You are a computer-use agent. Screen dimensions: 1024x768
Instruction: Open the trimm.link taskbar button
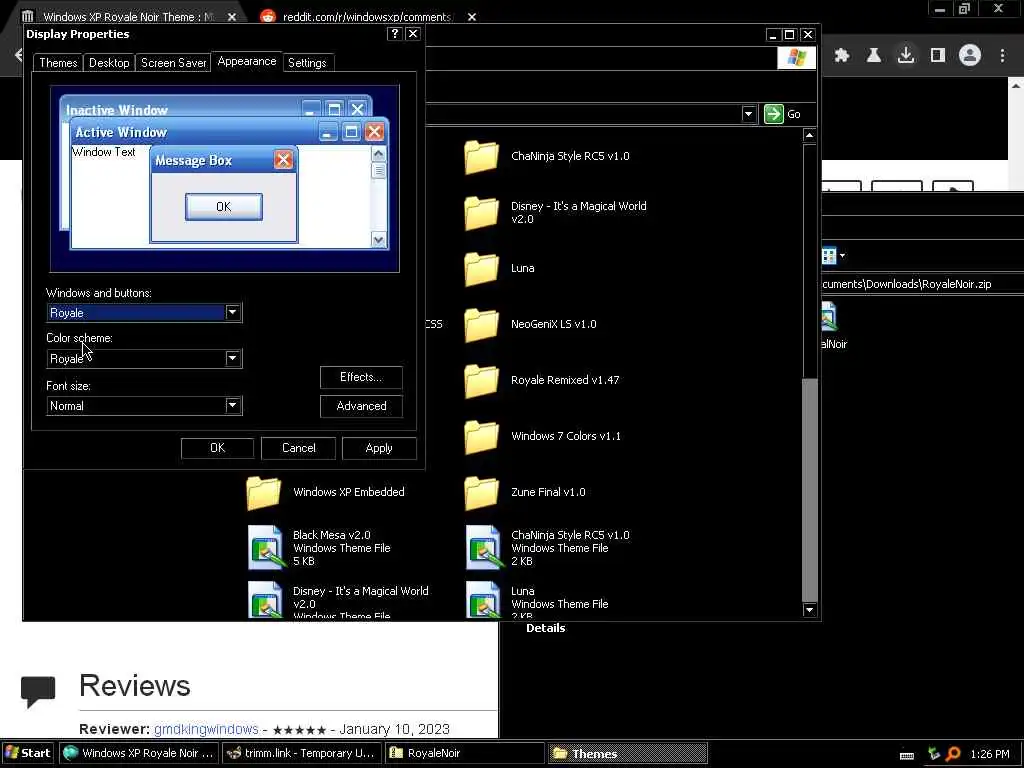pyautogui.click(x=302, y=754)
